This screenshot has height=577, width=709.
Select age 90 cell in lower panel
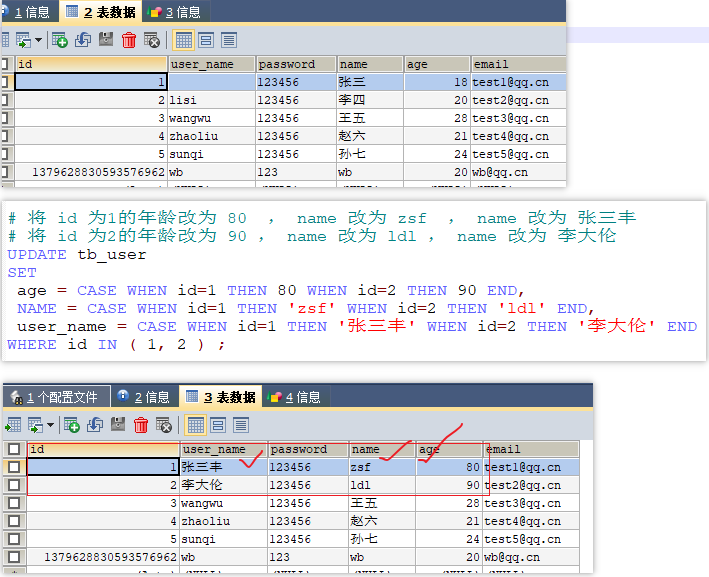(449, 485)
